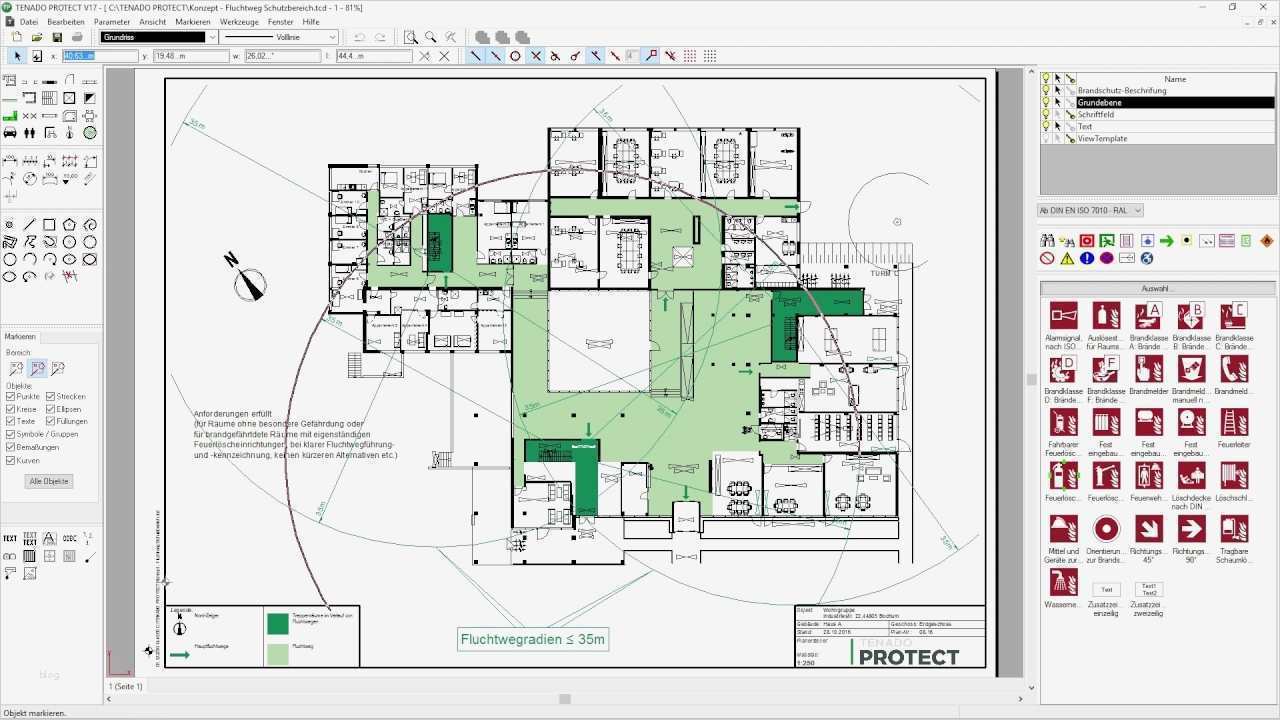Image resolution: width=1280 pixels, height=720 pixels.
Task: Open the Parameter menu
Action: pyautogui.click(x=112, y=21)
